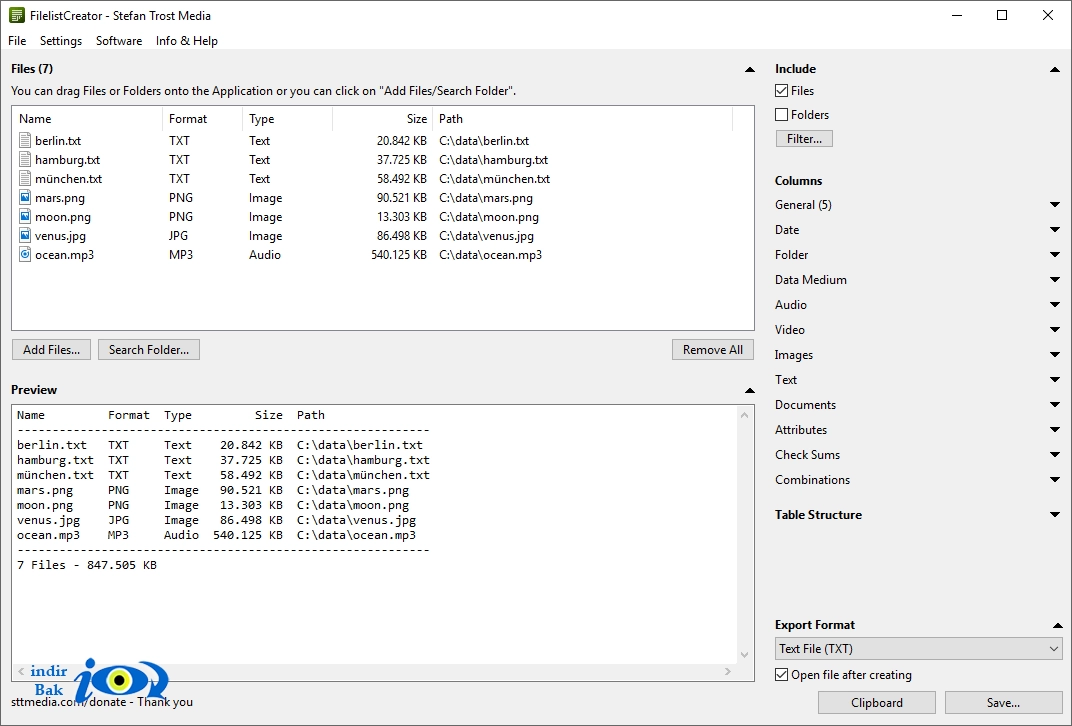Click the Add Files... button
1072x726 pixels.
(x=51, y=349)
